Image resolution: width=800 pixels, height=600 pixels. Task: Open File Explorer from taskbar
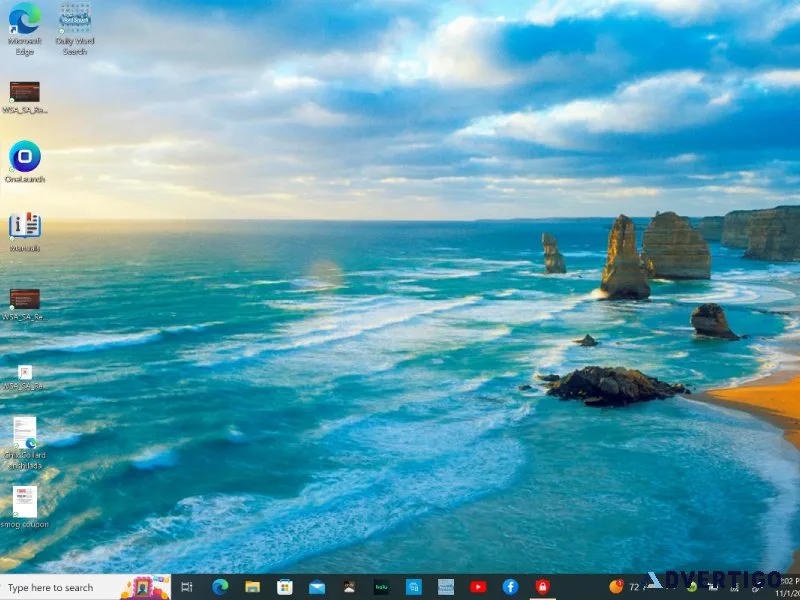[x=252, y=587]
